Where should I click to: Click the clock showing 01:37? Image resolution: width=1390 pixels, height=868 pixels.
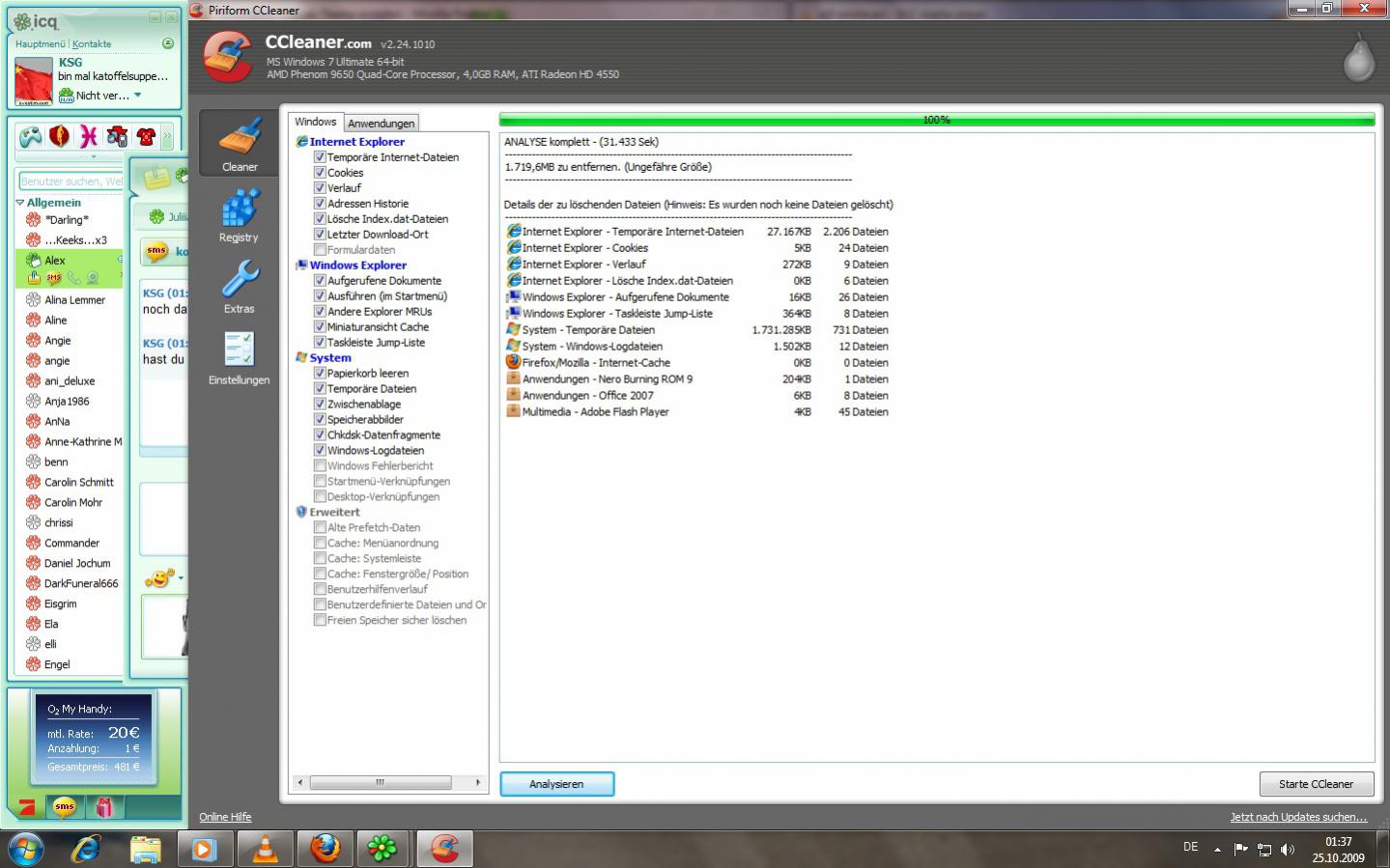1338,842
